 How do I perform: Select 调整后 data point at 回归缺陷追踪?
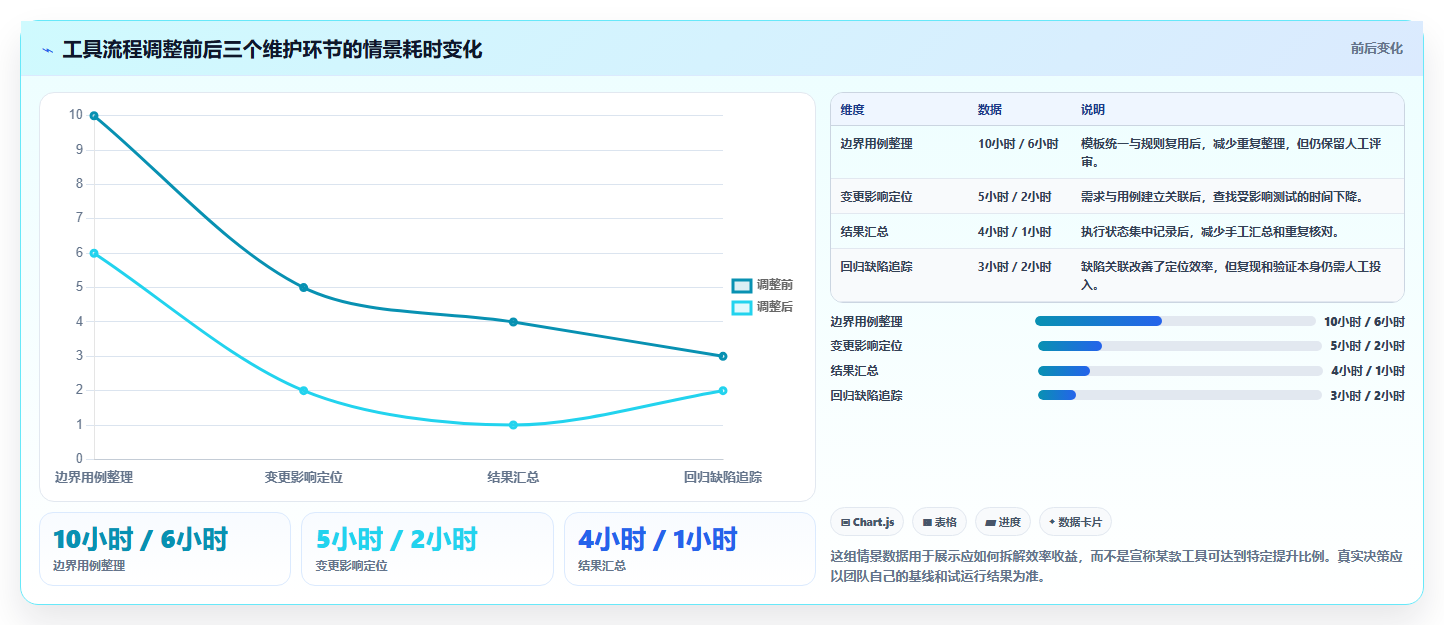tap(722, 391)
